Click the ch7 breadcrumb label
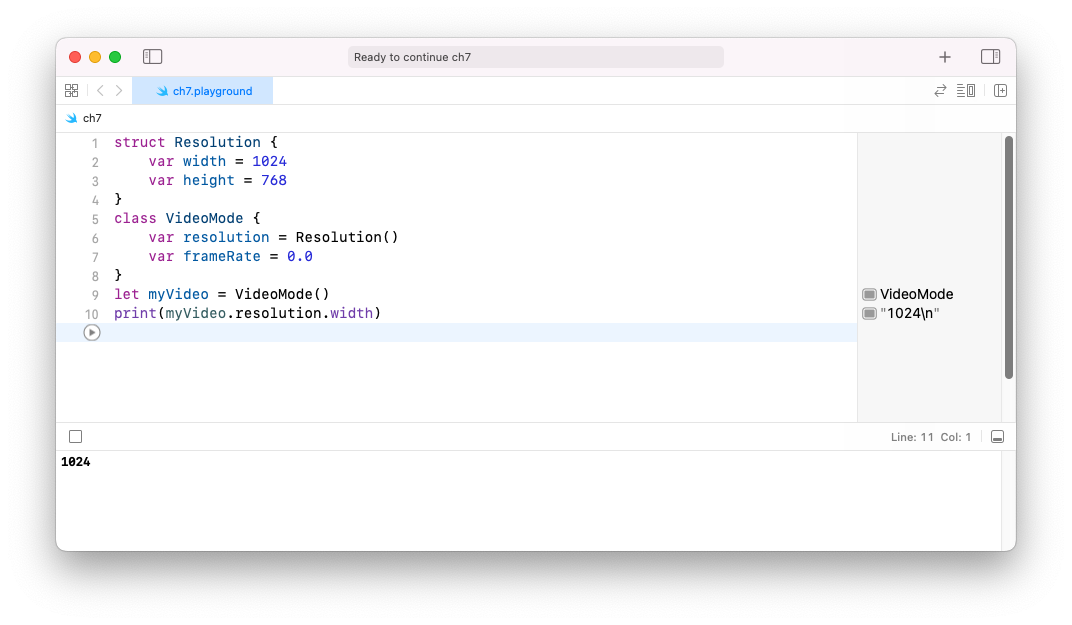This screenshot has width=1072, height=625. [92, 118]
